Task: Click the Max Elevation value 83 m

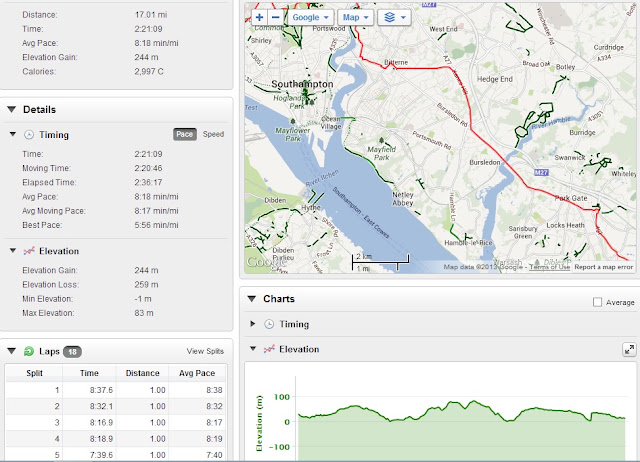Action: pyautogui.click(x=144, y=313)
